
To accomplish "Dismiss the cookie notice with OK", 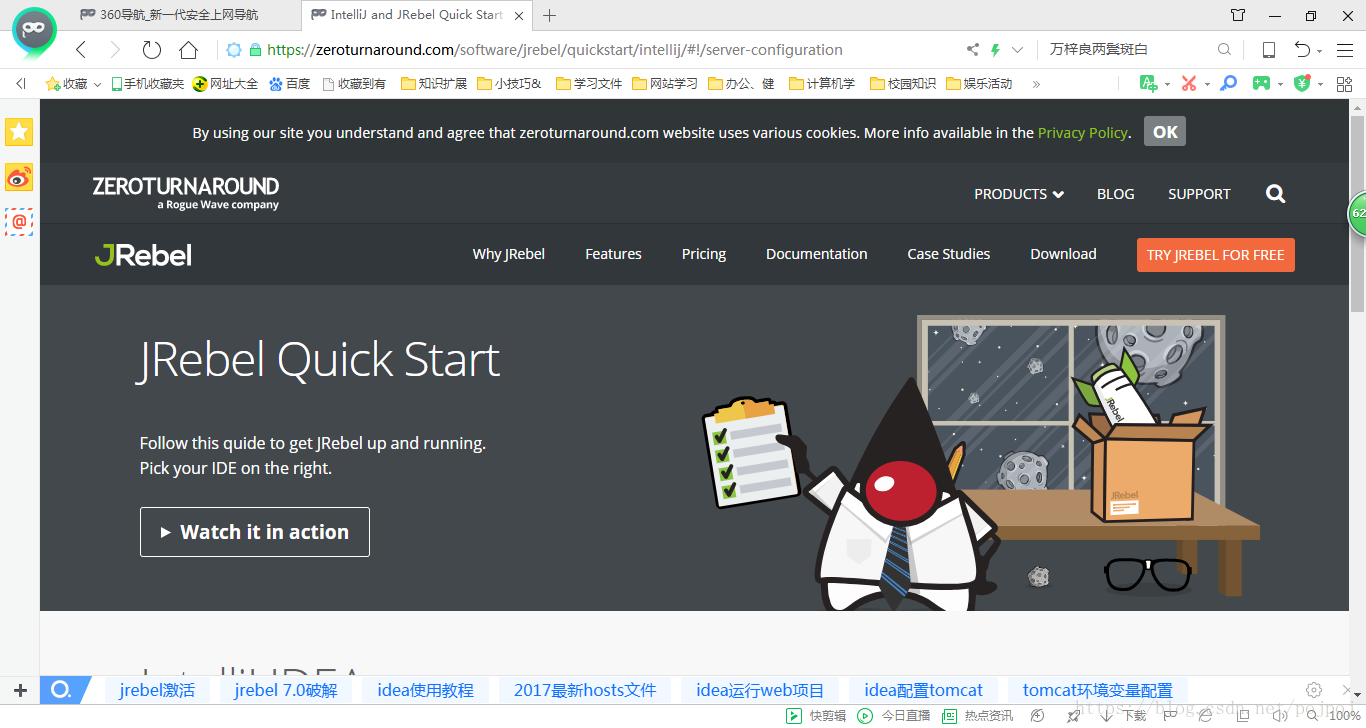I will [x=1165, y=131].
